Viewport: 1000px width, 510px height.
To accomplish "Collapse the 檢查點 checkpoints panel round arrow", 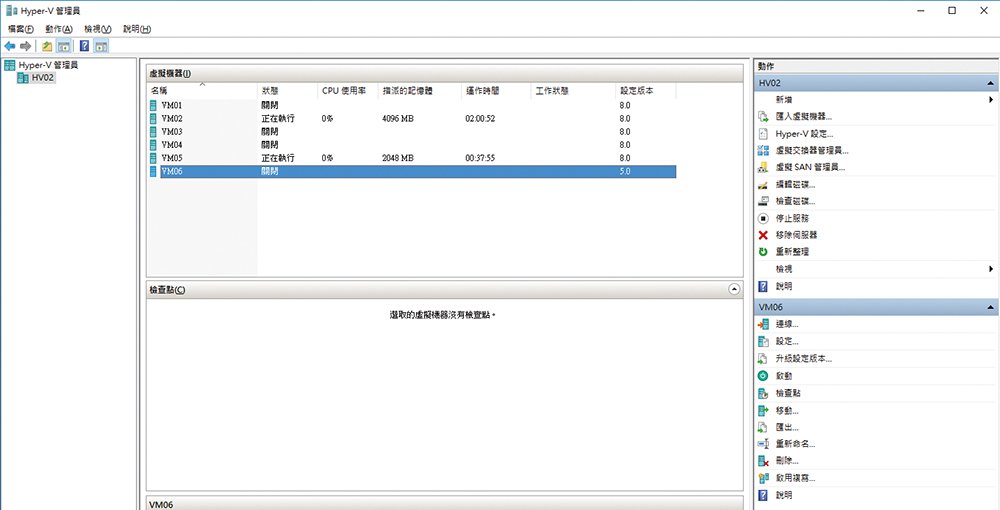I will (734, 289).
